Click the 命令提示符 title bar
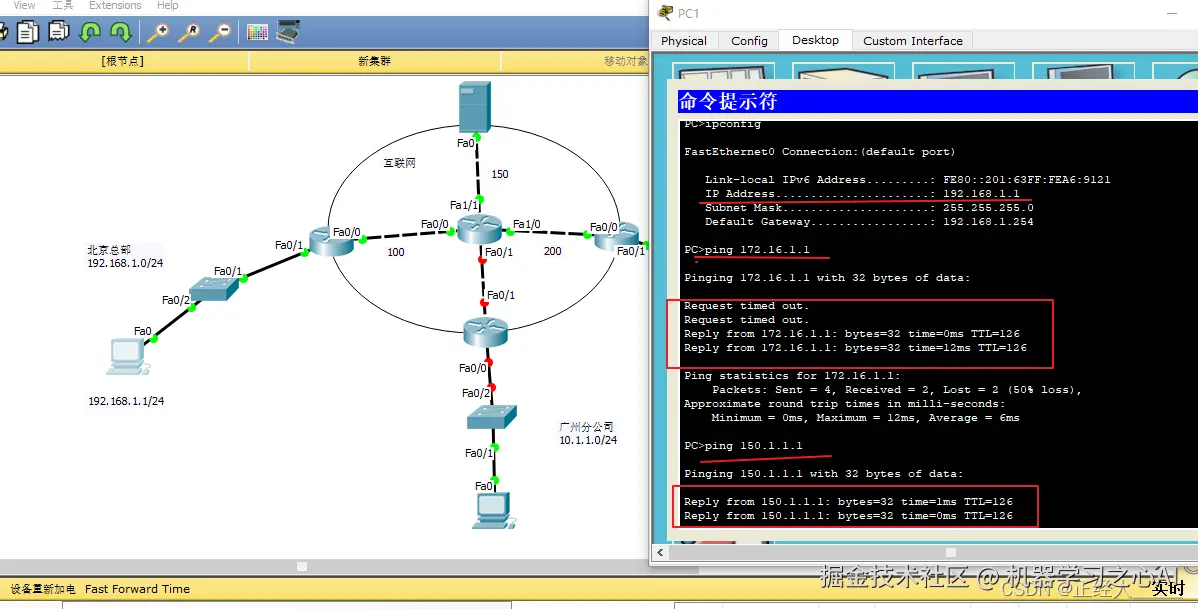Image resolution: width=1198 pixels, height=609 pixels. (937, 101)
